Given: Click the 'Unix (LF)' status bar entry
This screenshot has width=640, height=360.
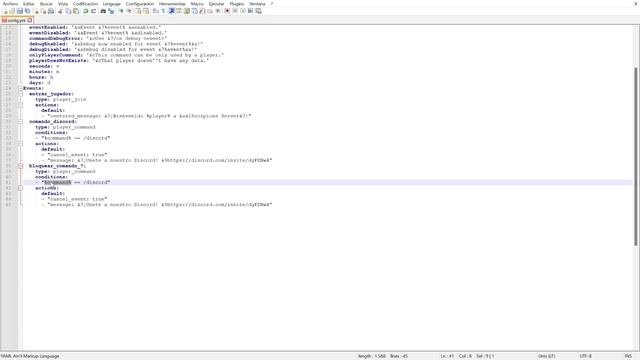Looking at the screenshot, I should coord(547,356).
